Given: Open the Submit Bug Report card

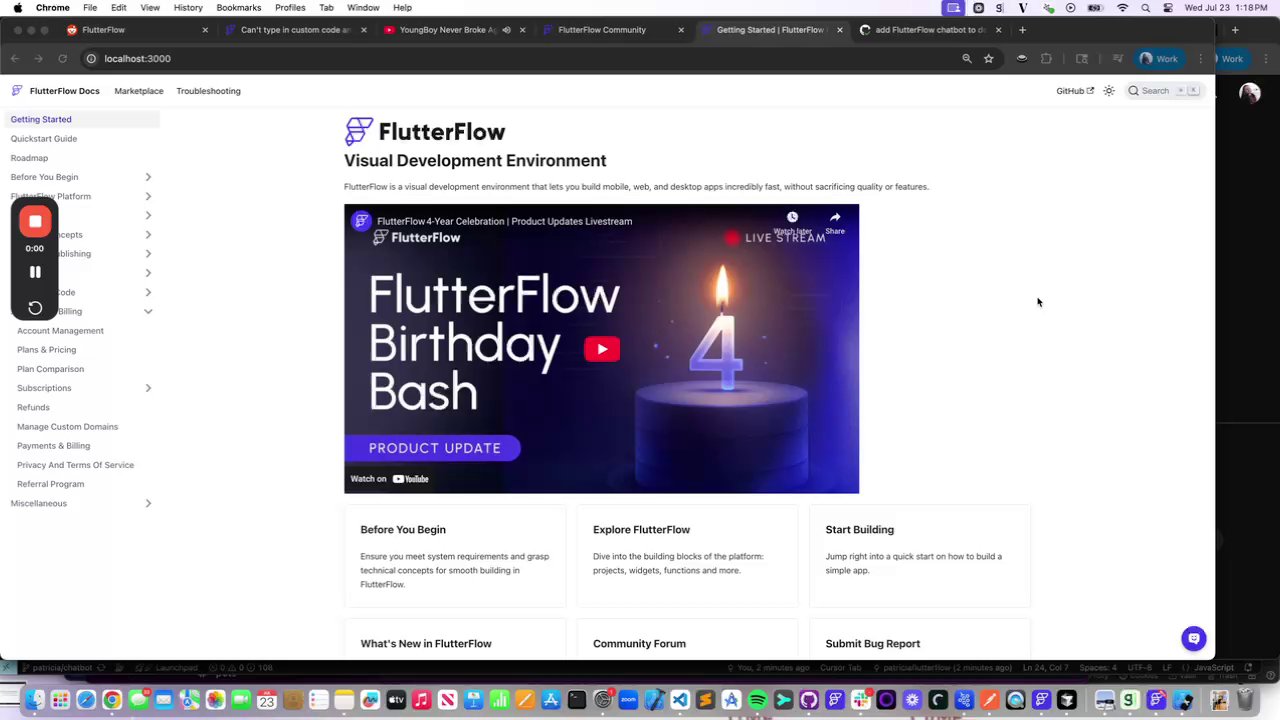Looking at the screenshot, I should point(920,640).
